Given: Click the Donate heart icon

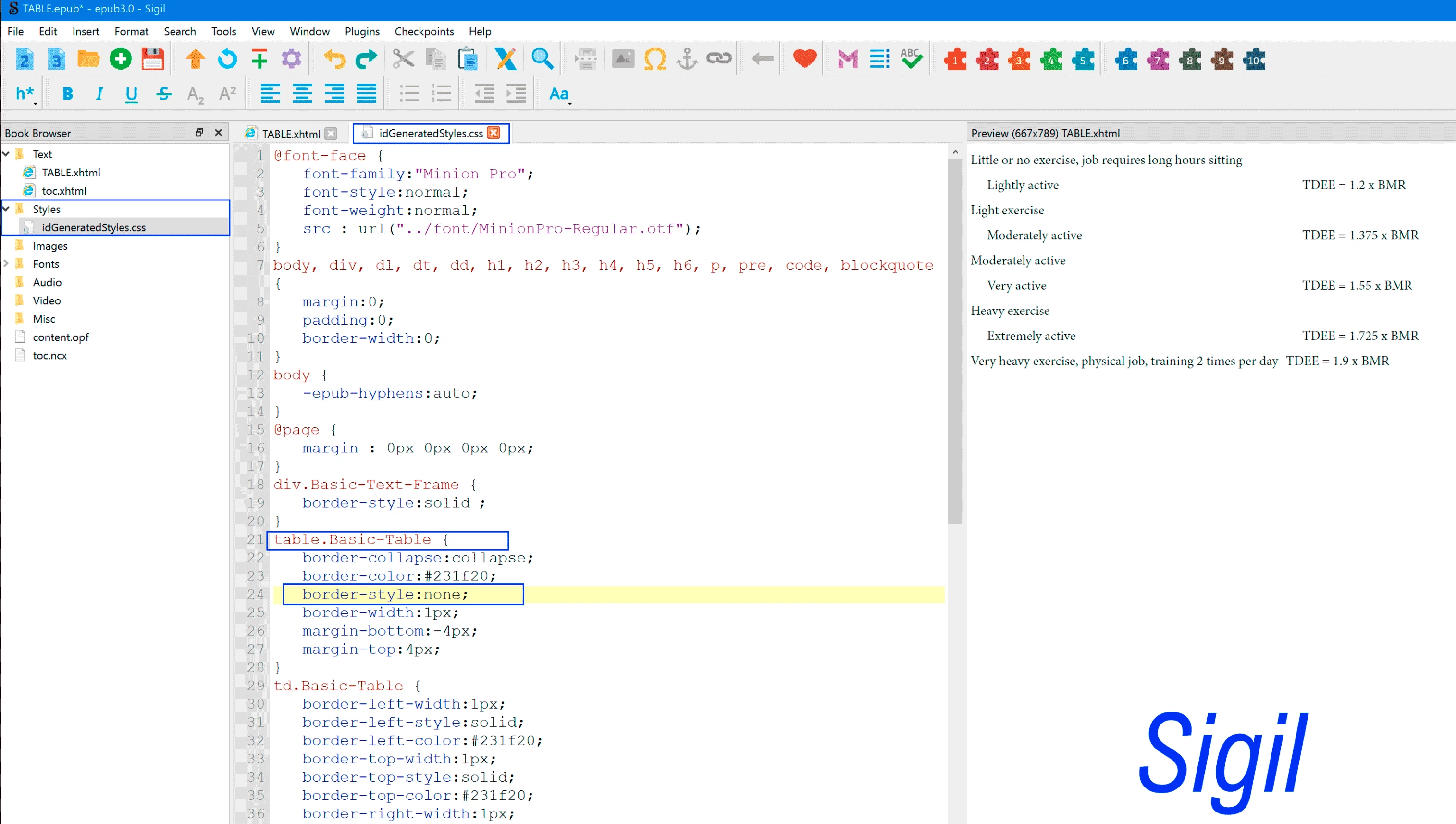Looking at the screenshot, I should click(x=804, y=59).
